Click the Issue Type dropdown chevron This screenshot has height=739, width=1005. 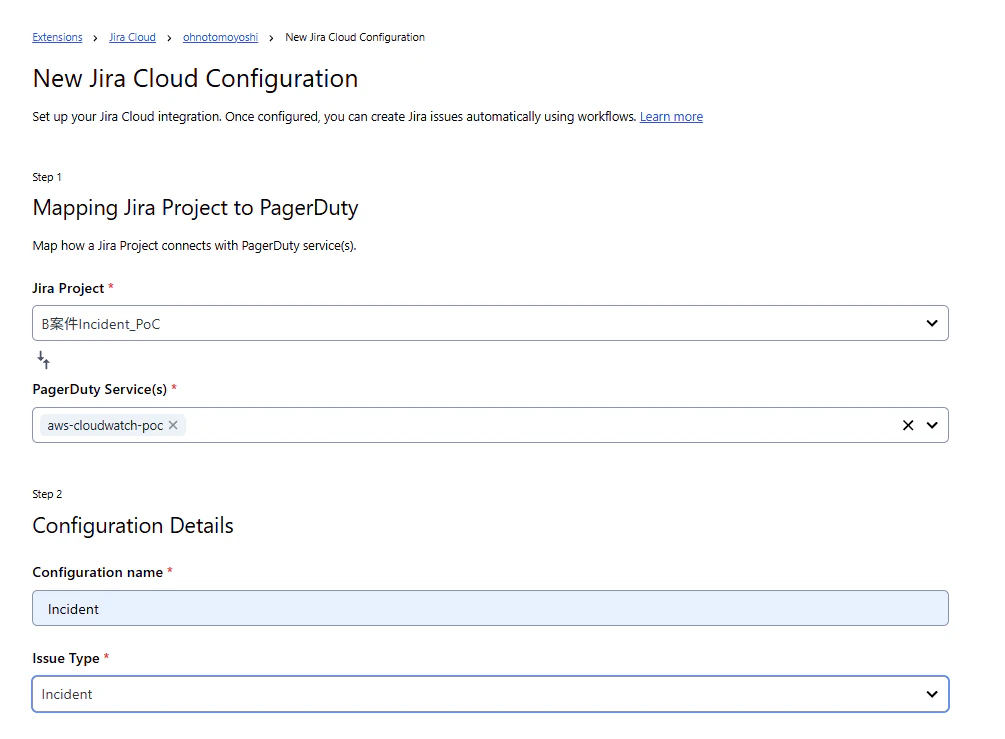[x=932, y=694]
